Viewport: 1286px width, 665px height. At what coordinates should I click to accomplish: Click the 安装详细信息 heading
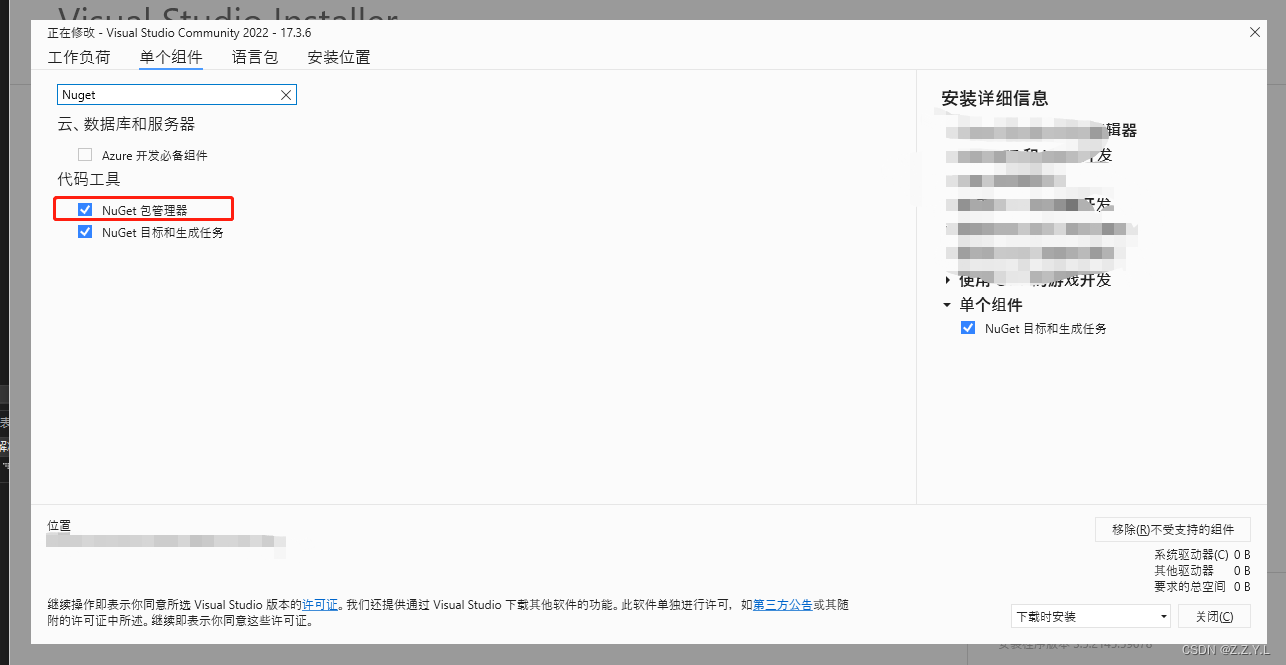click(995, 98)
